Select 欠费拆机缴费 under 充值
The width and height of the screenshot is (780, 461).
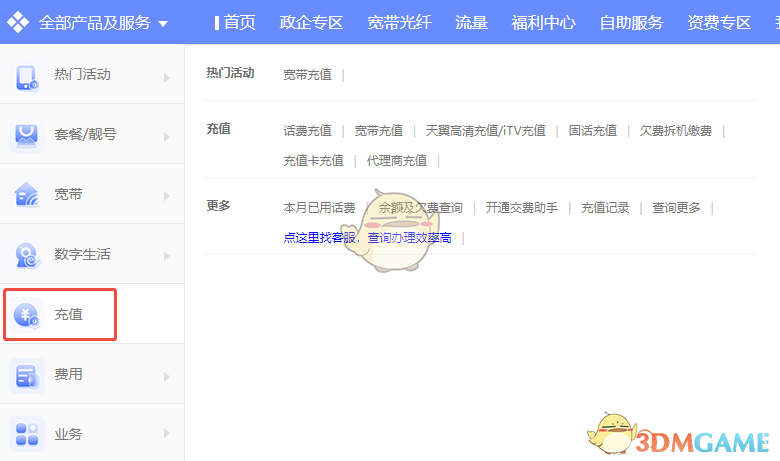[675, 131]
